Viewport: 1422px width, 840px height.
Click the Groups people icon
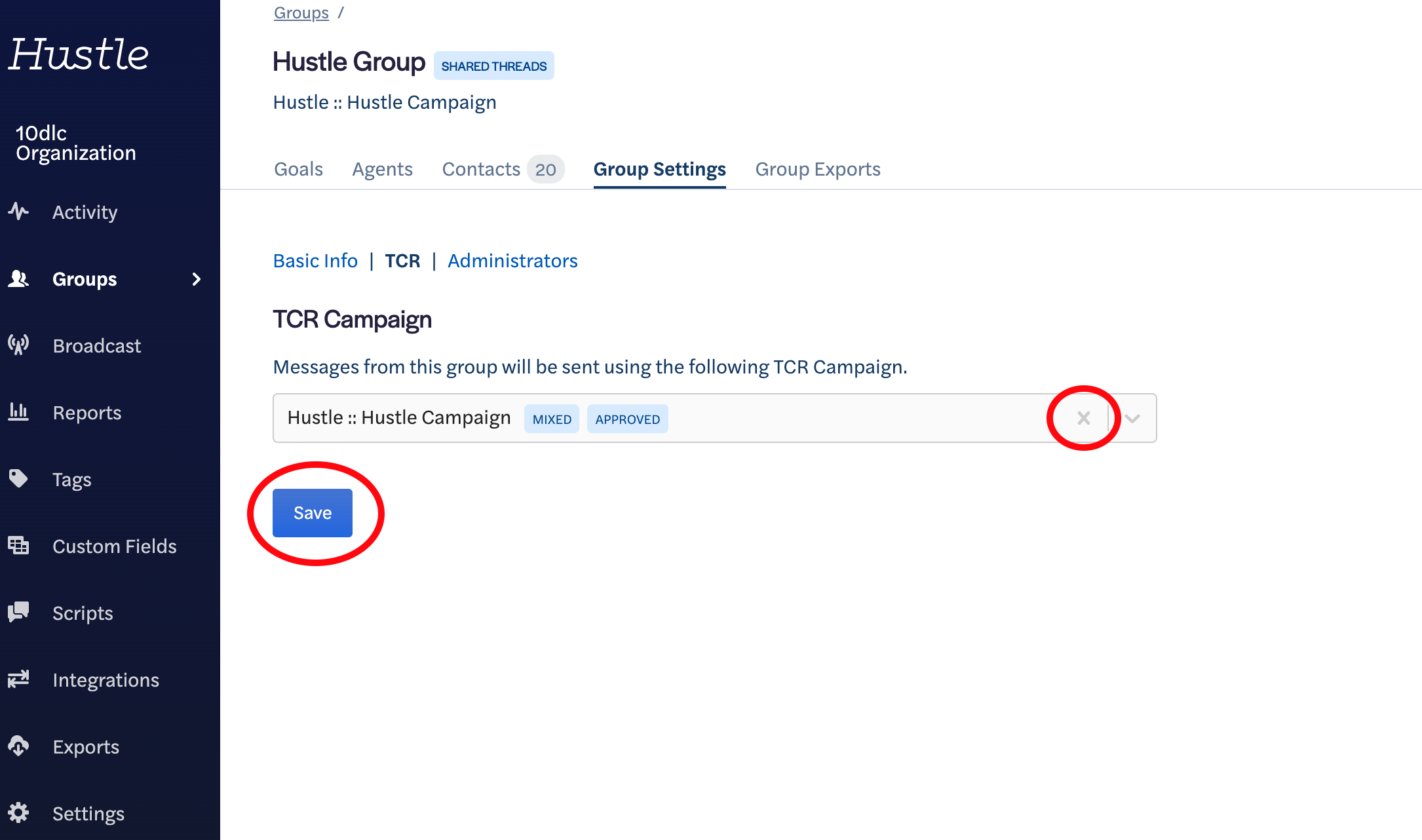(18, 278)
